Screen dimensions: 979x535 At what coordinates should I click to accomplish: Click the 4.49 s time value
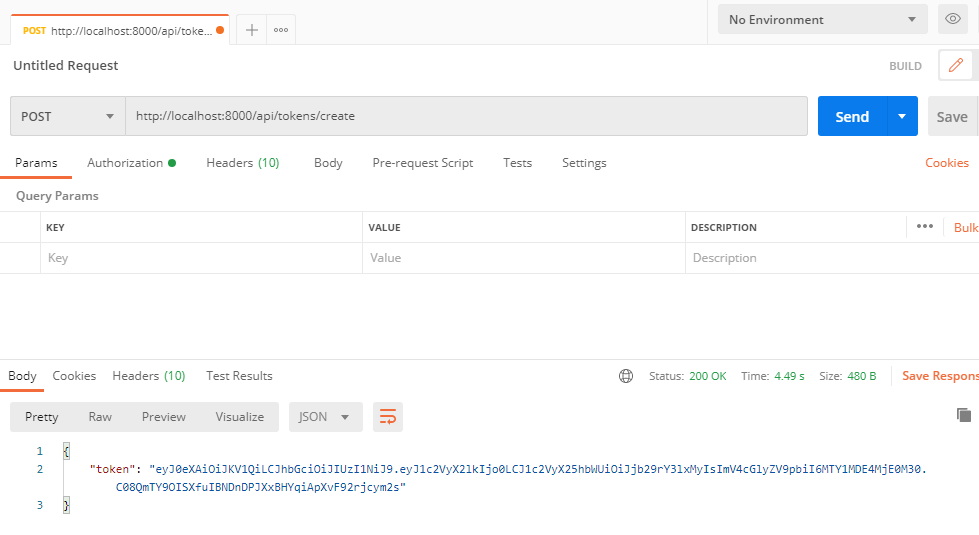pyautogui.click(x=789, y=376)
